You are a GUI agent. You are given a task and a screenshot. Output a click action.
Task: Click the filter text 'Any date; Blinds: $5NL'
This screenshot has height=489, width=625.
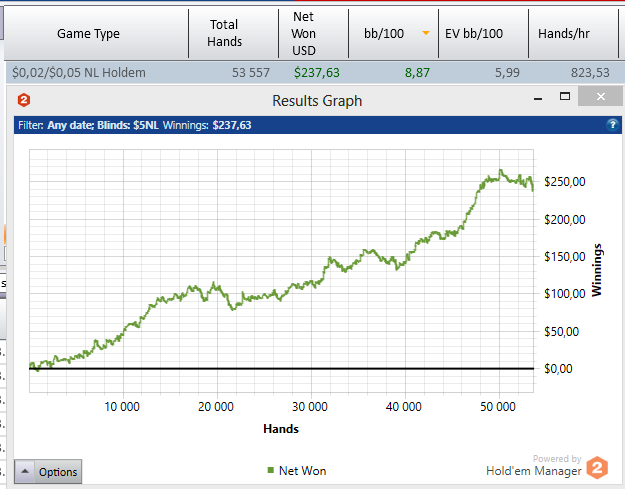(x=103, y=125)
